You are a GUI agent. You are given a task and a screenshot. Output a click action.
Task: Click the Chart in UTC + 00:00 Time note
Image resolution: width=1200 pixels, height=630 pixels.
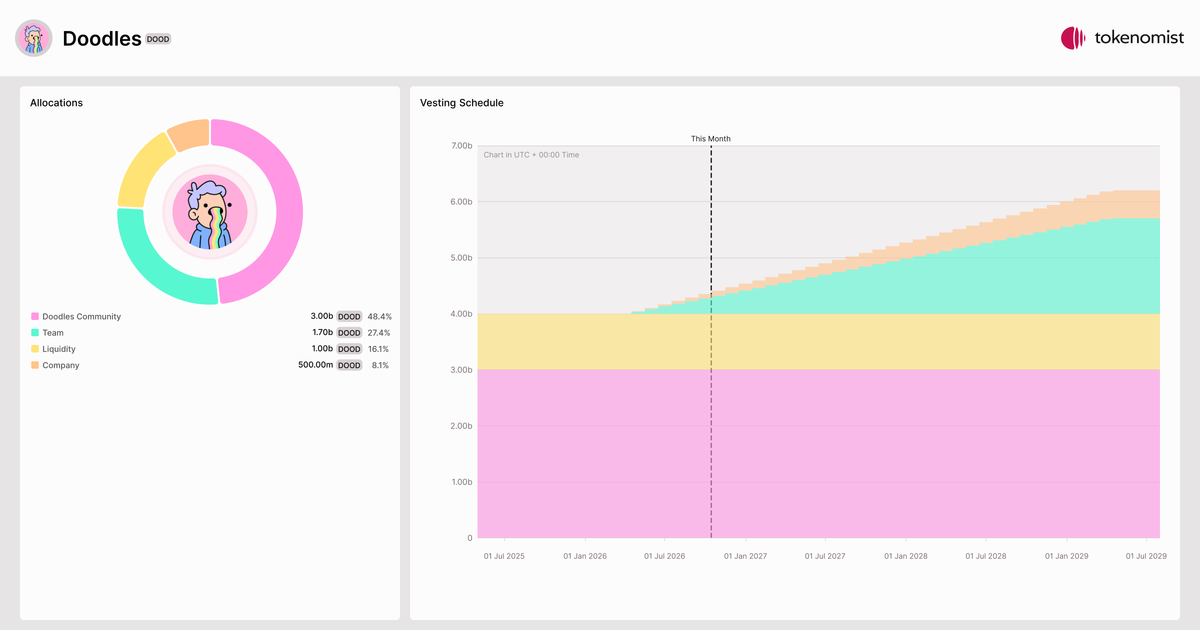531,155
